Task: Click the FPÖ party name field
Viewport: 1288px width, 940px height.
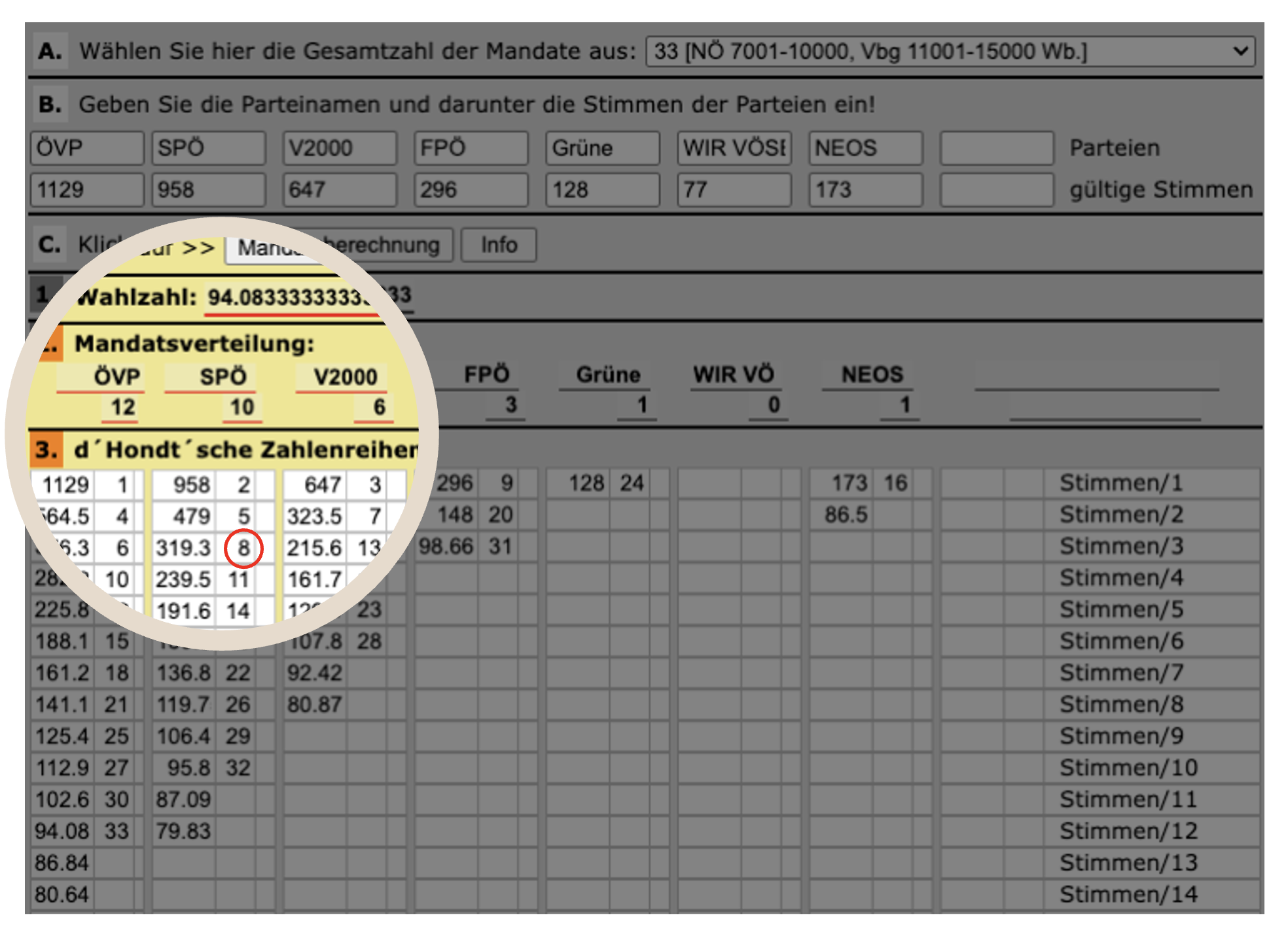Action: 471,148
